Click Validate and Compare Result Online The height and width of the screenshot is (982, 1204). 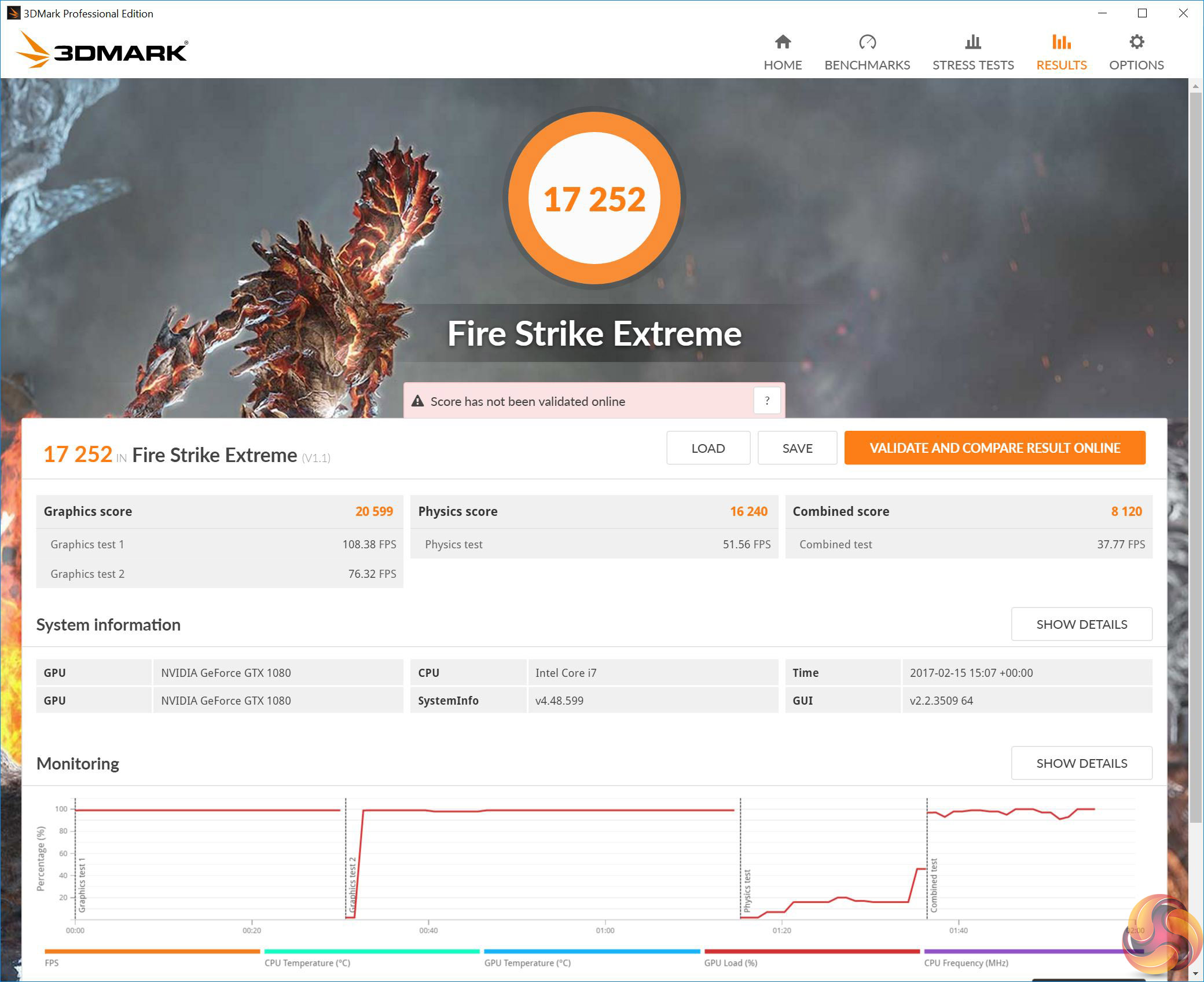pyautogui.click(x=994, y=448)
